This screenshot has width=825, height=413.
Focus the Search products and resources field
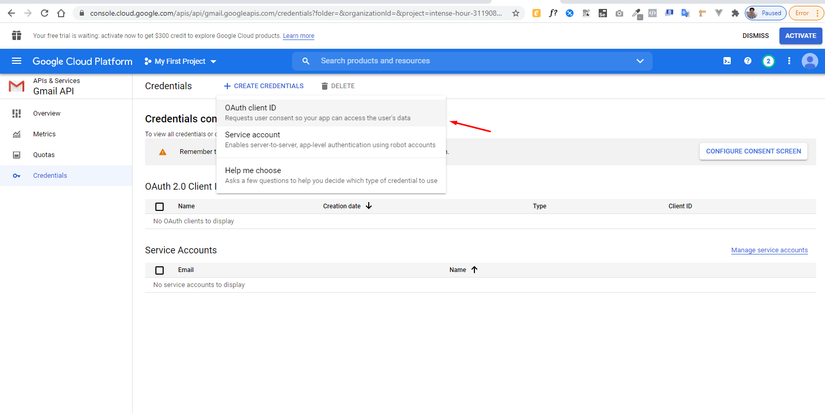click(471, 61)
